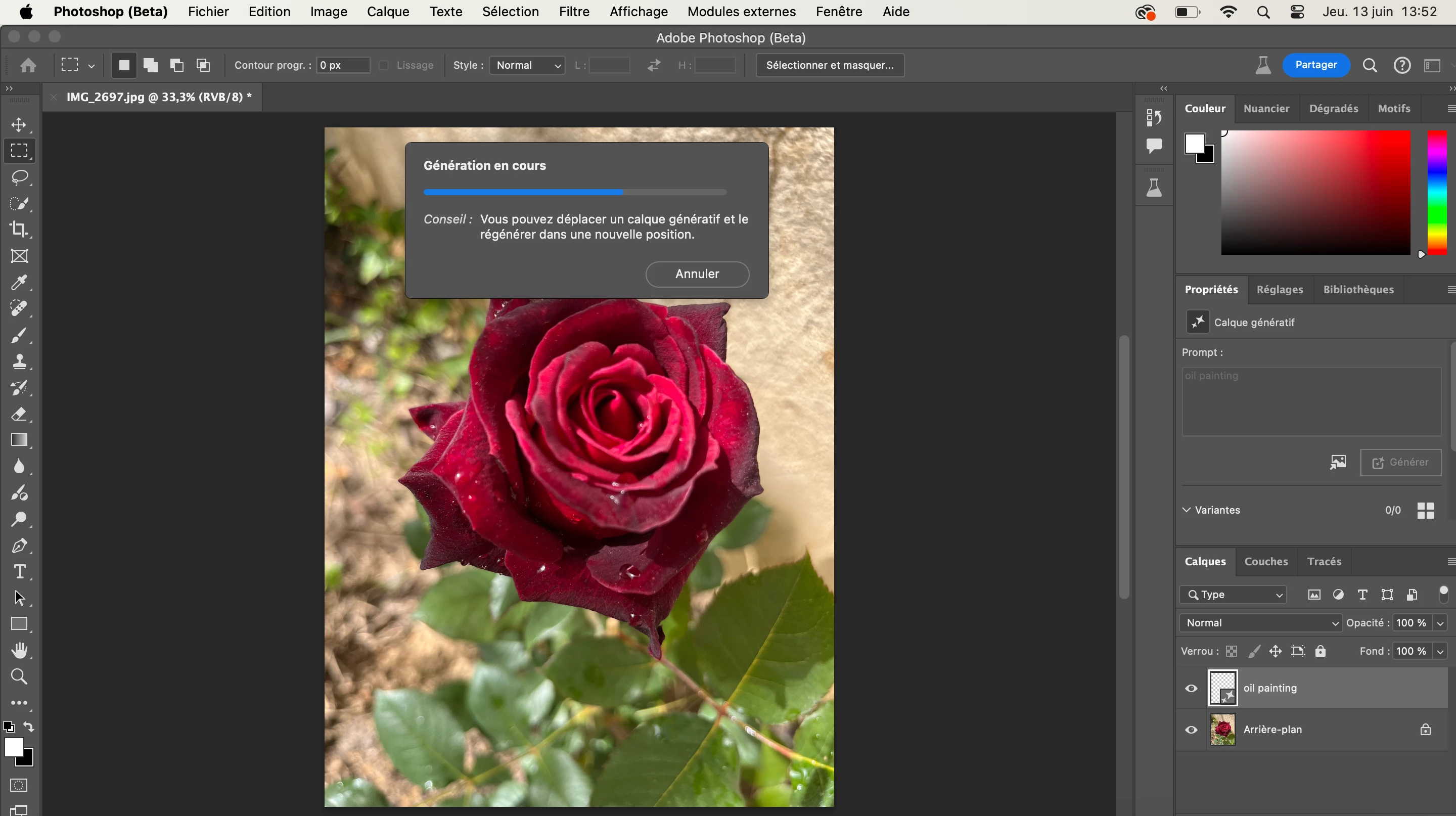Click the Move tool icon

[19, 124]
